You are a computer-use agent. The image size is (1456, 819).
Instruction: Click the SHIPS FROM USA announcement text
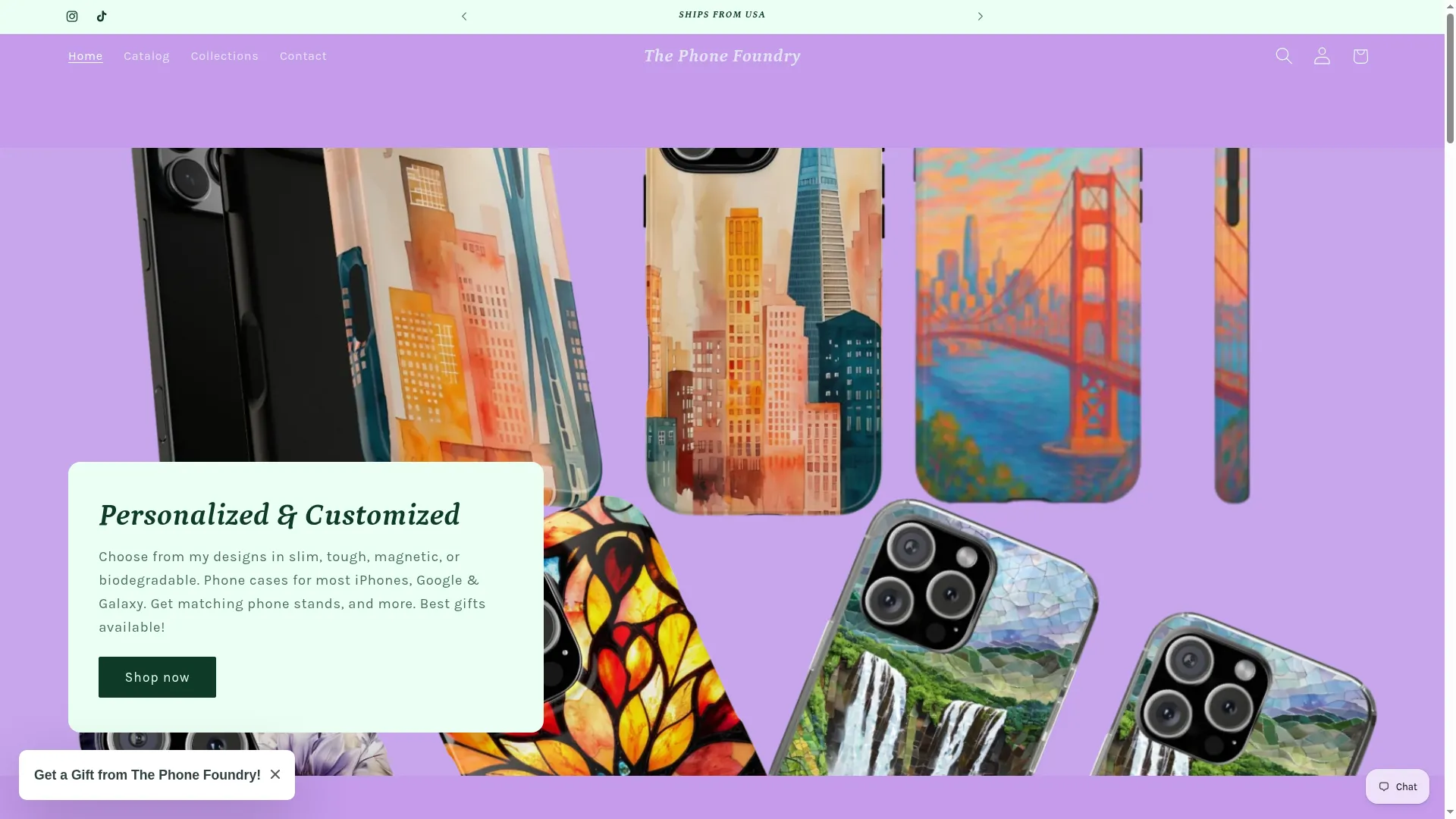point(722,15)
